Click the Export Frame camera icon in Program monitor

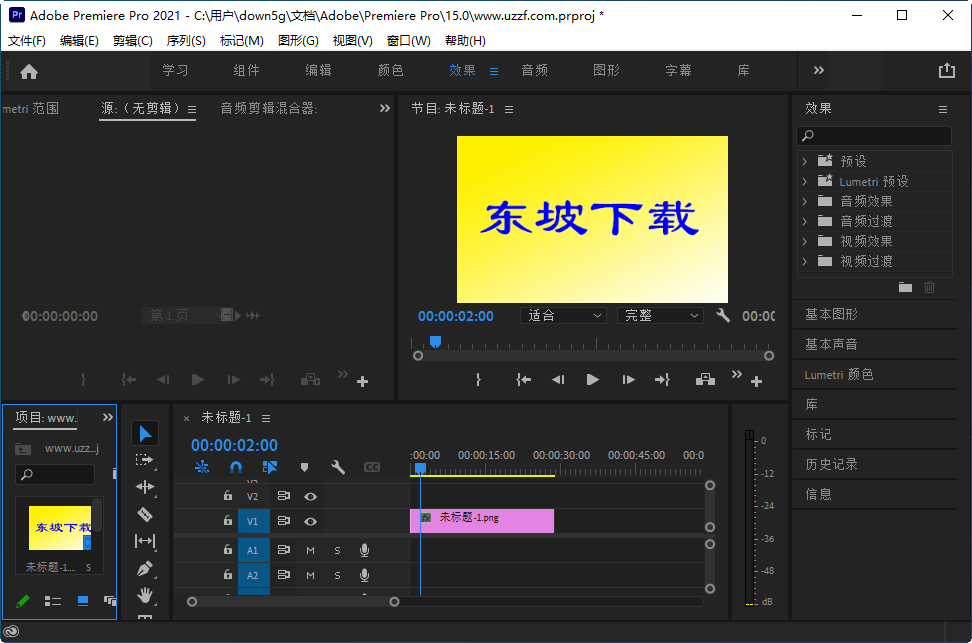(x=707, y=380)
